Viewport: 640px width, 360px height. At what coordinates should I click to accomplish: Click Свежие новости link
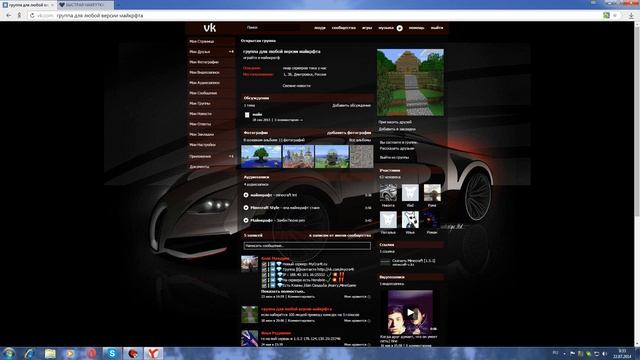click(x=297, y=86)
